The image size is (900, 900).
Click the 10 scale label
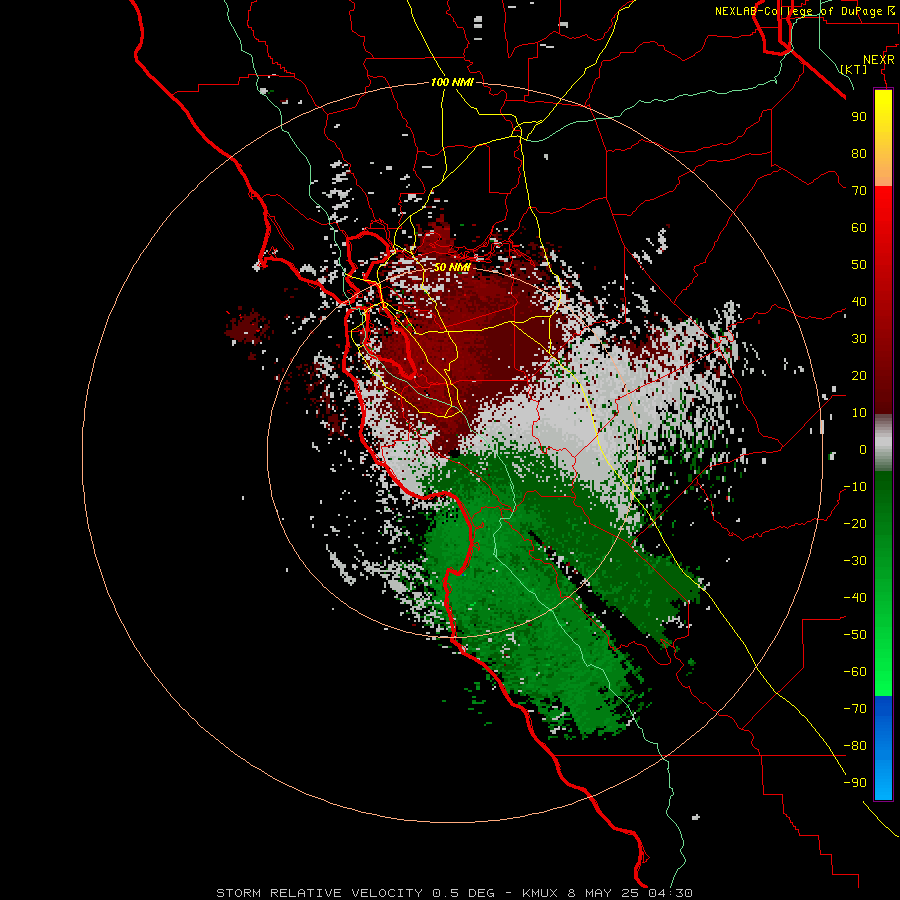click(x=859, y=413)
